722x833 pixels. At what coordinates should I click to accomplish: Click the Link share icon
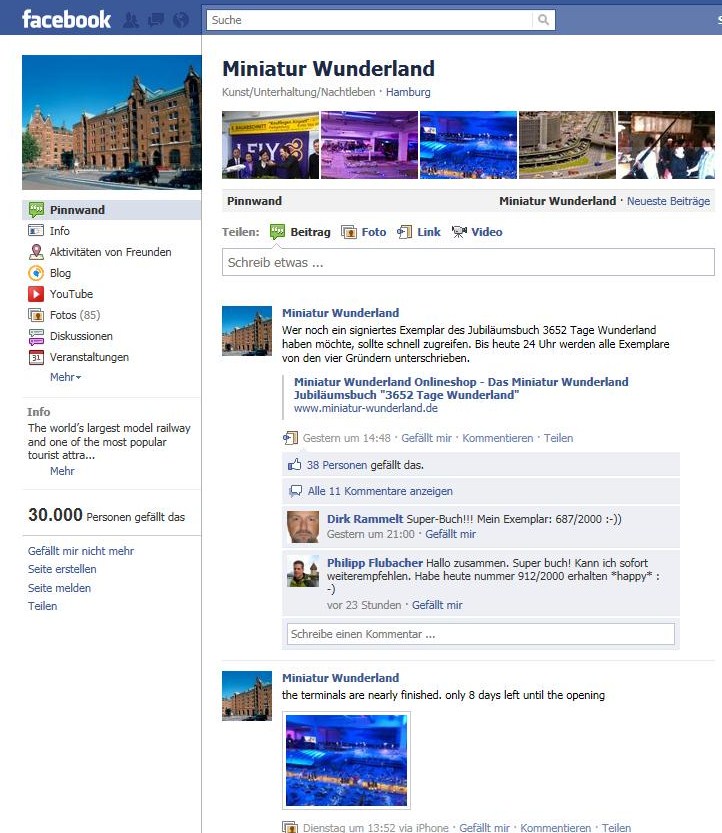(404, 232)
